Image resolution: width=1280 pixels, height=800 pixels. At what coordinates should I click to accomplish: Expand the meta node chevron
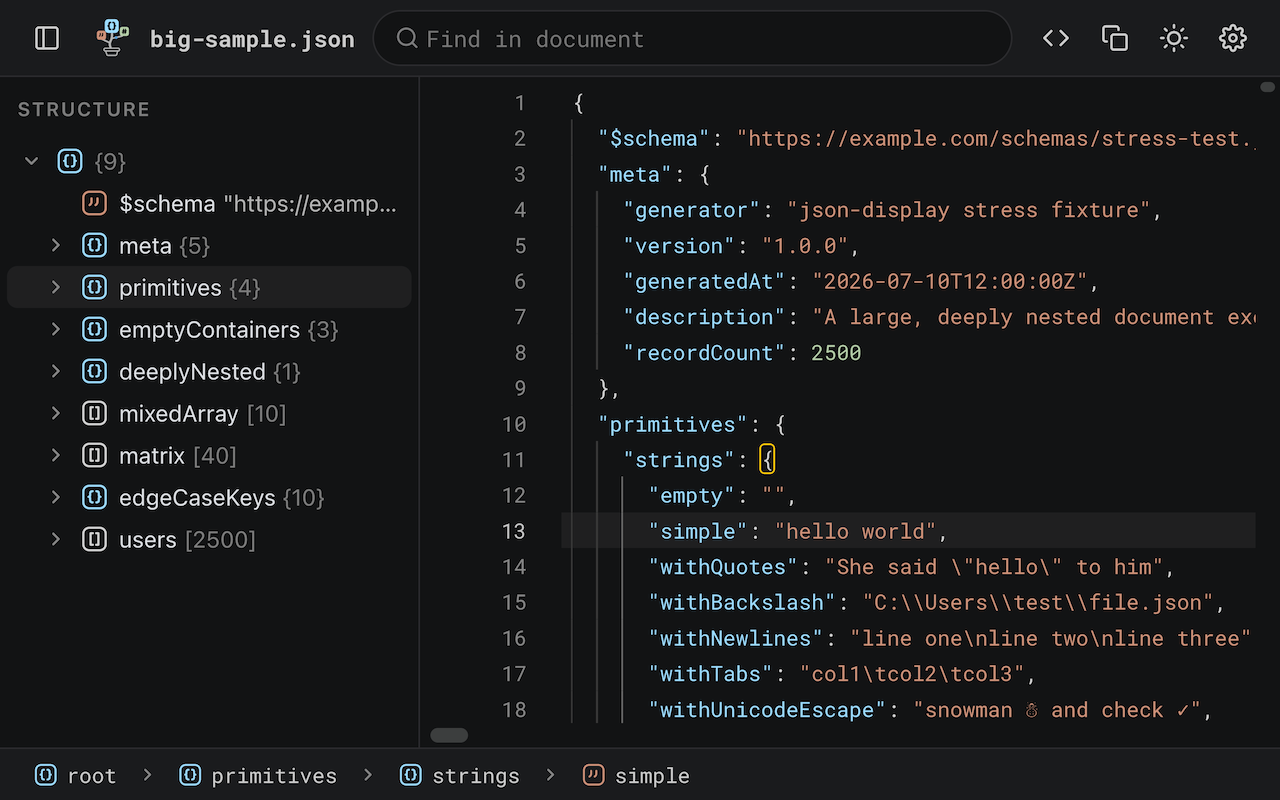point(56,245)
